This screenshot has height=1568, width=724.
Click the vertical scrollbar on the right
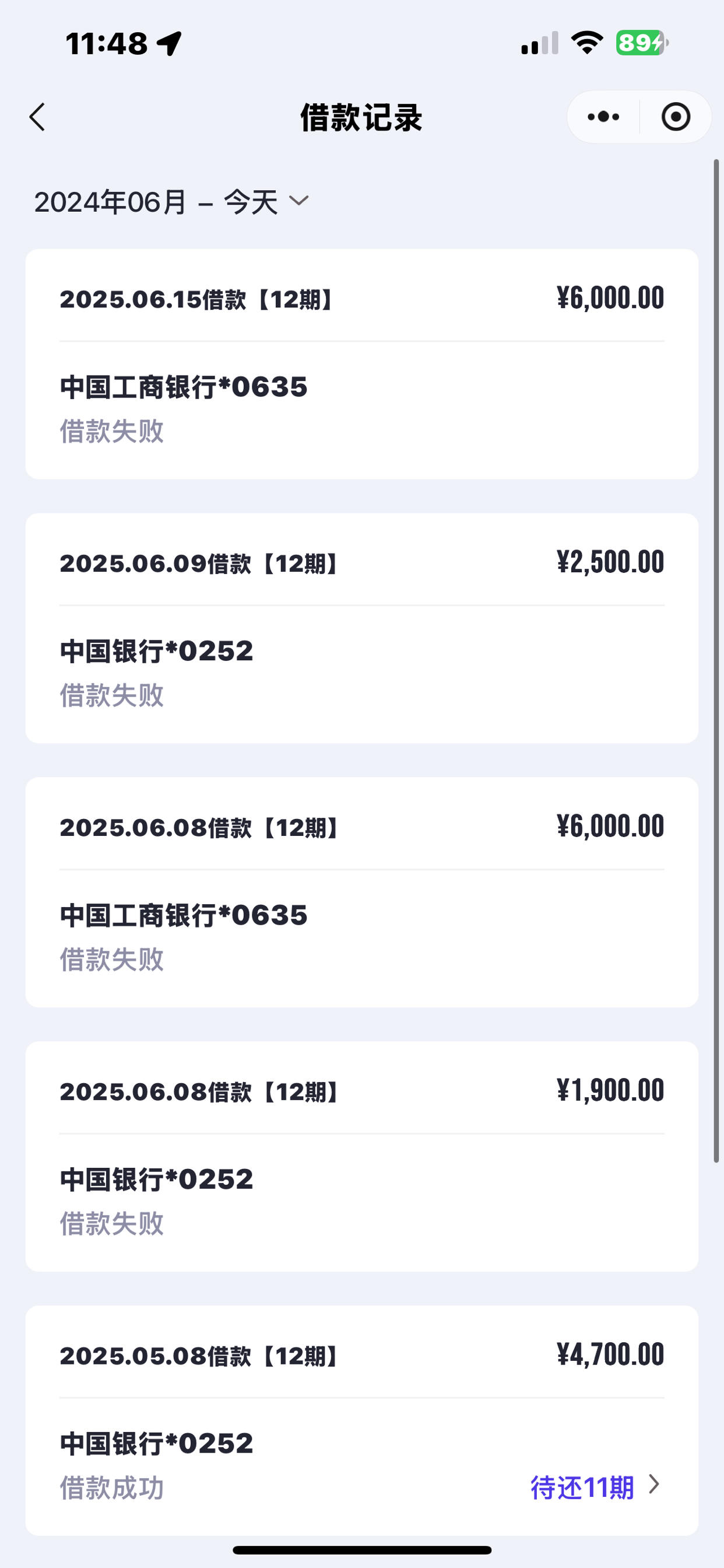coord(716,661)
